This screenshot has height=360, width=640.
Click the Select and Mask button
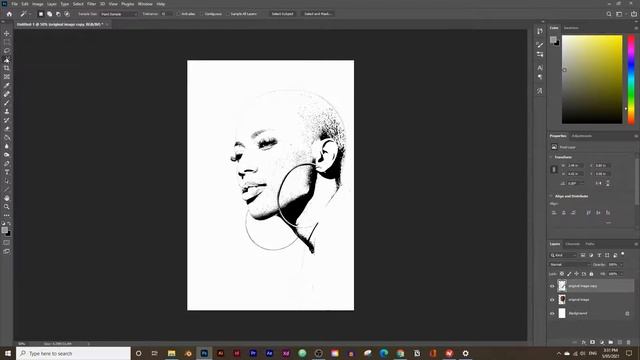318,14
